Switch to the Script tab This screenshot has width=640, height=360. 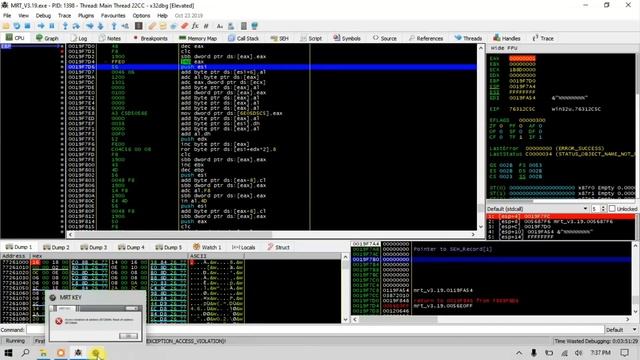pyautogui.click(x=311, y=38)
